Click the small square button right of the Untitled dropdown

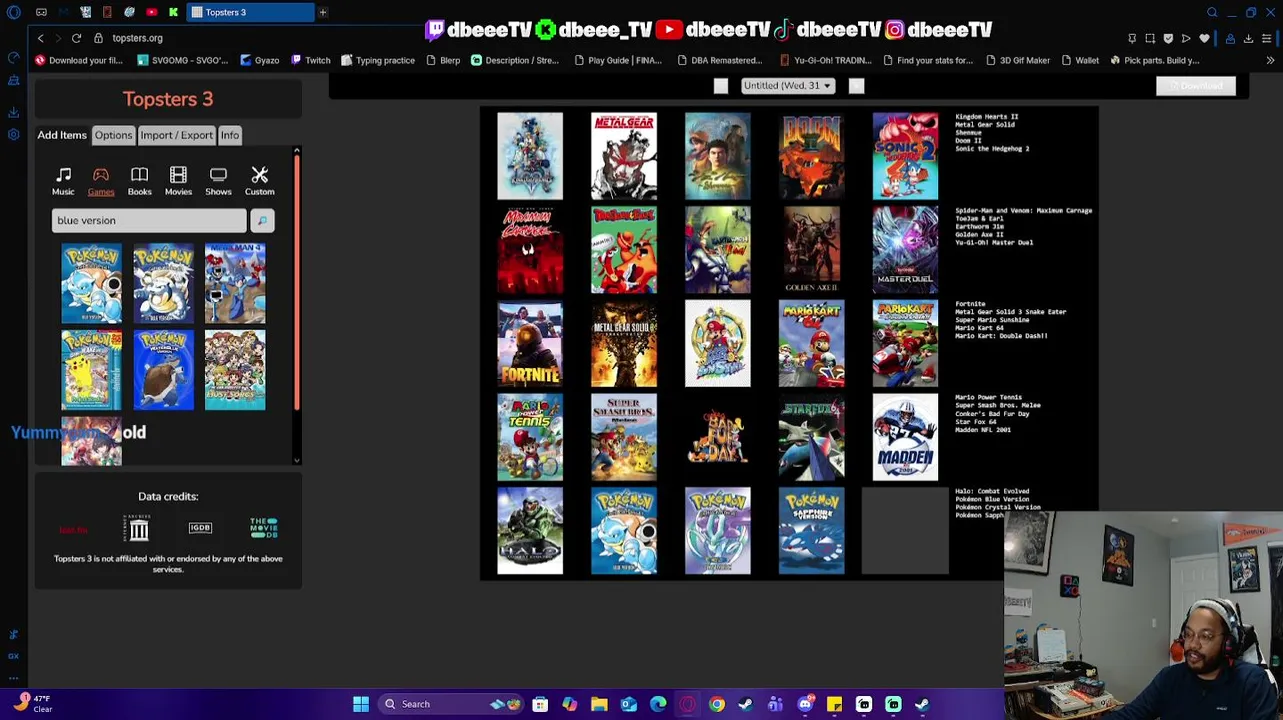point(856,86)
